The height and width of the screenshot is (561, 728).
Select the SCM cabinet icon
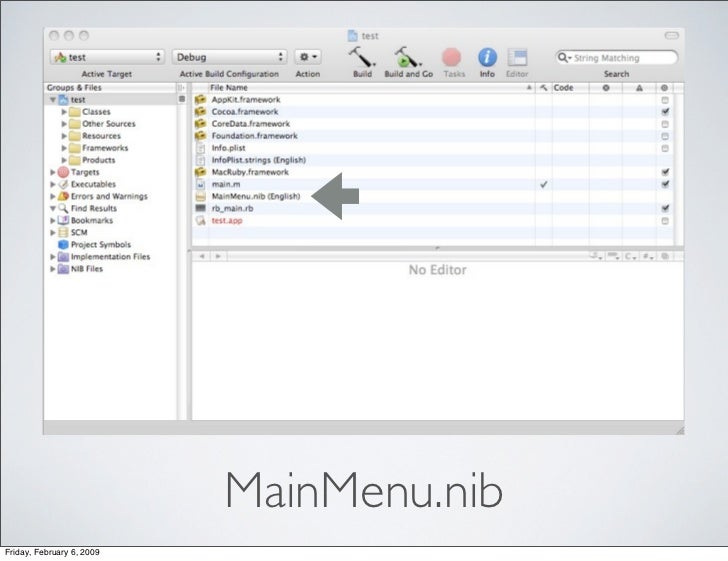click(64, 232)
